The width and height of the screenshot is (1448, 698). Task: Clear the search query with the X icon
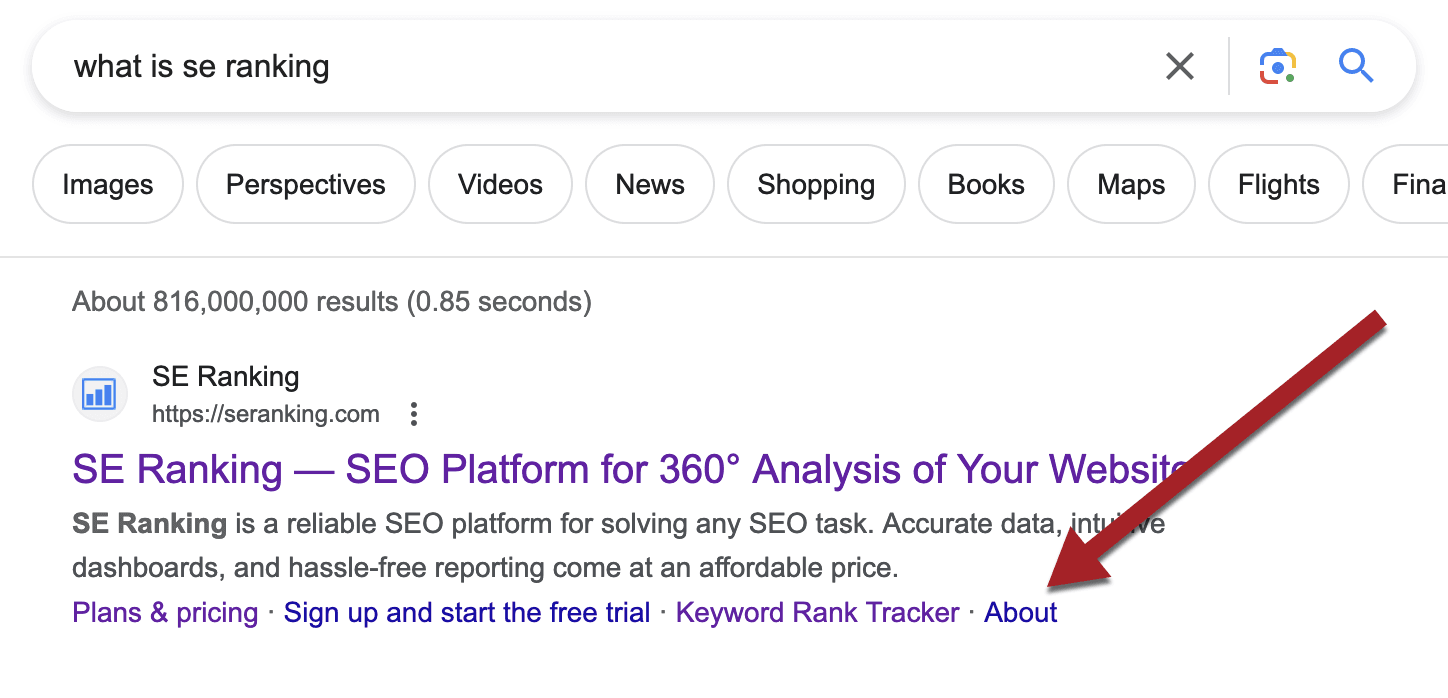click(x=1180, y=66)
